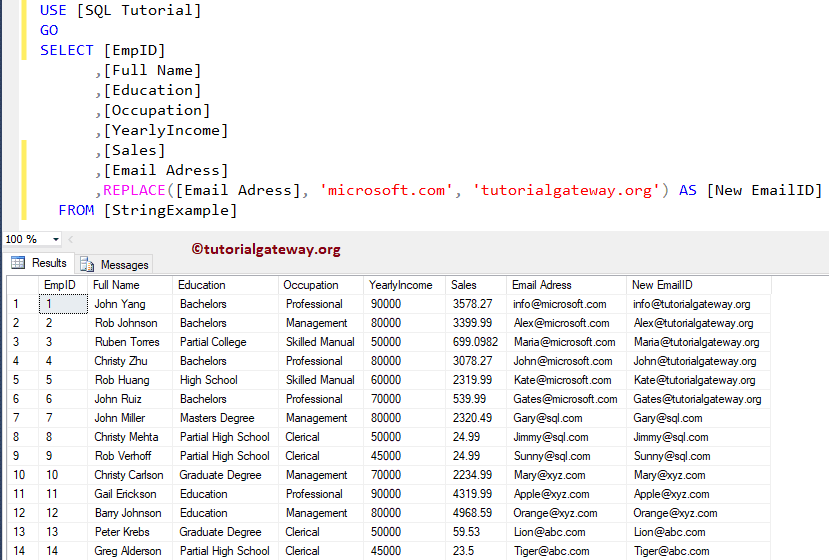Screen dimensions: 829x560
Task: Click the row header number 7
Action: (x=22, y=418)
